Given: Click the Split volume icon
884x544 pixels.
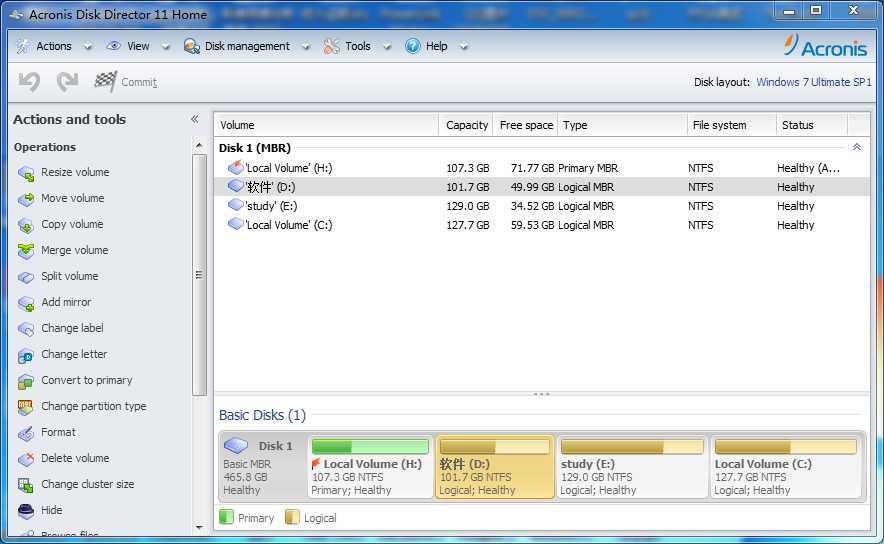Looking at the screenshot, I should [26, 277].
